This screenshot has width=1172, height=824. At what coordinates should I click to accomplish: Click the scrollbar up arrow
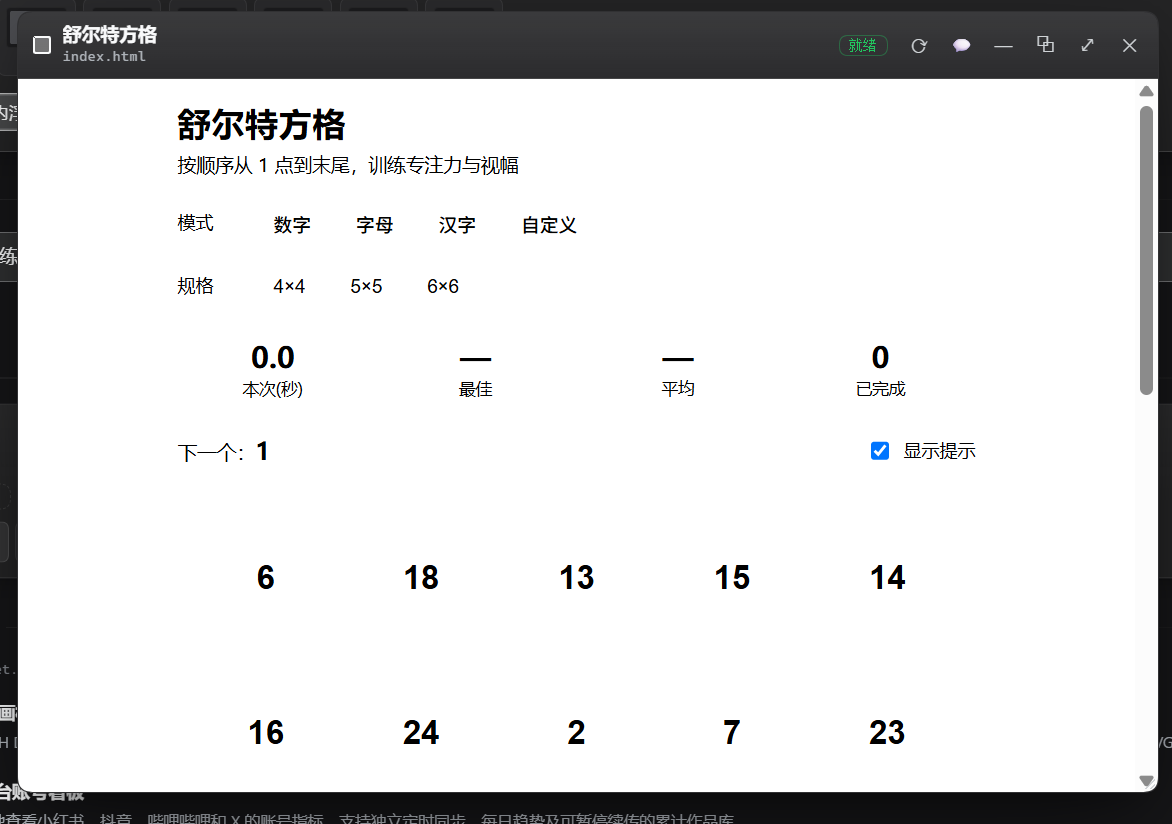(x=1146, y=91)
